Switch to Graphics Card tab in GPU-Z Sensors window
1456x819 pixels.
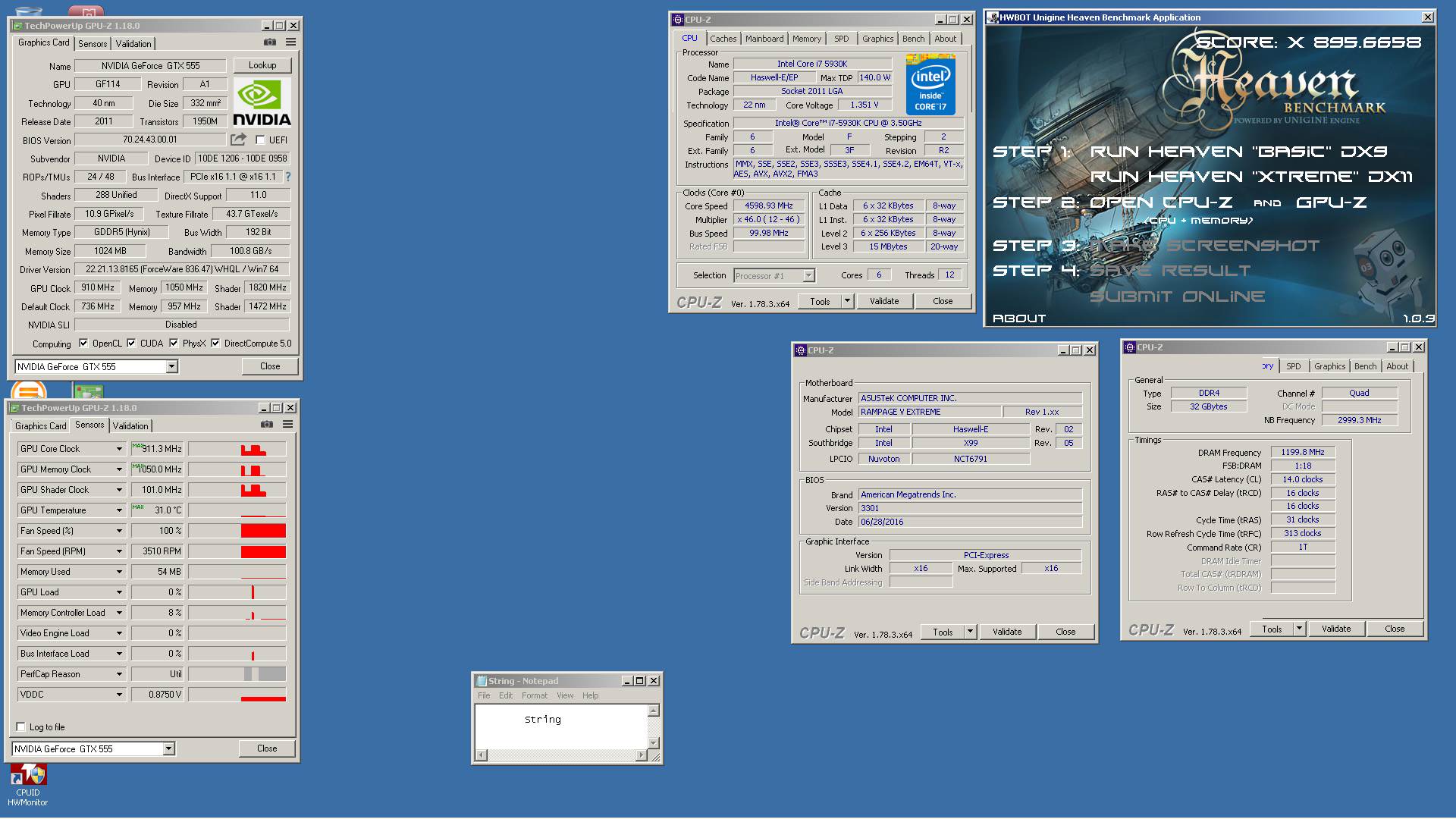coord(41,426)
